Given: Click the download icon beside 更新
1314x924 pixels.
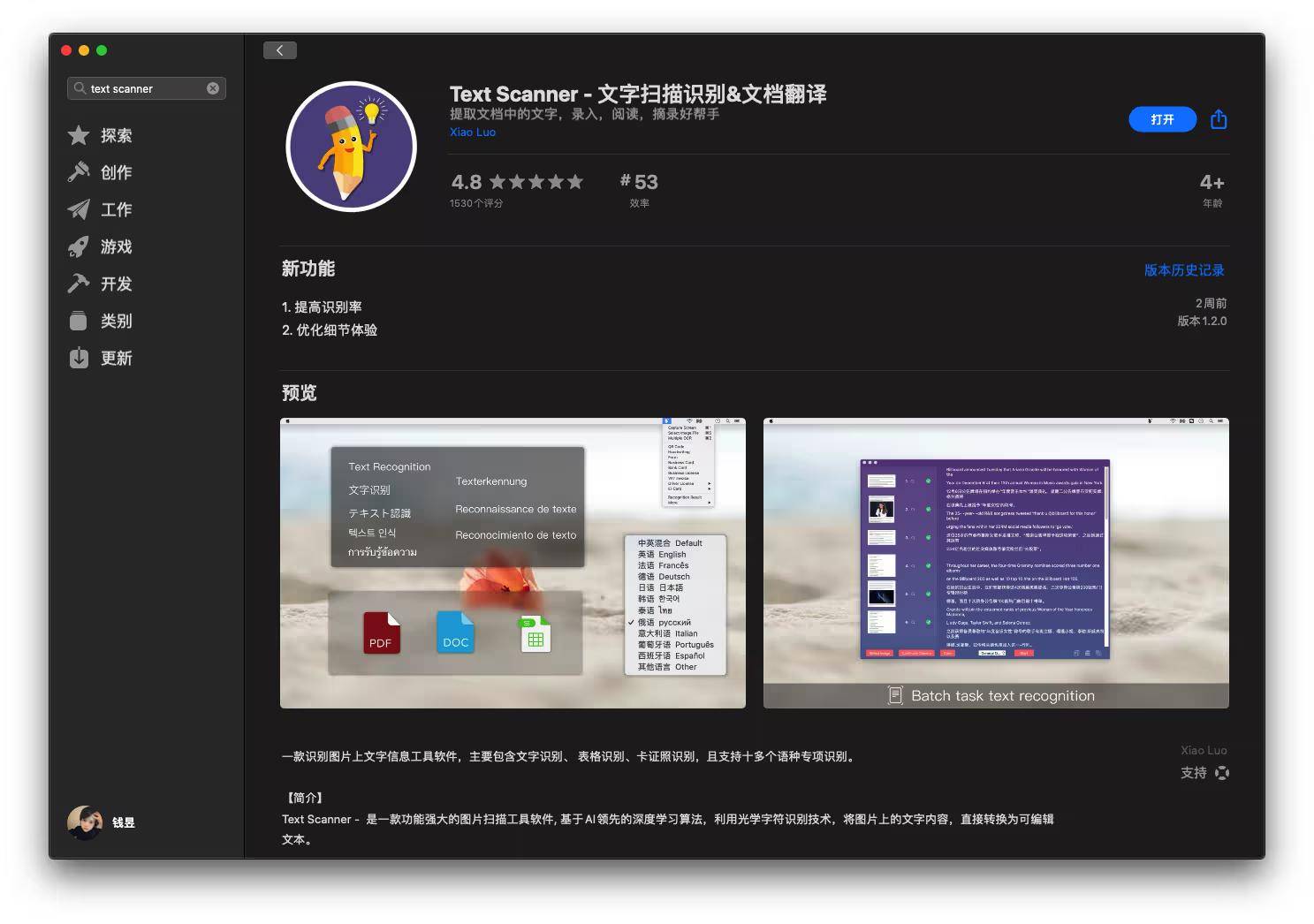Looking at the screenshot, I should [x=79, y=358].
